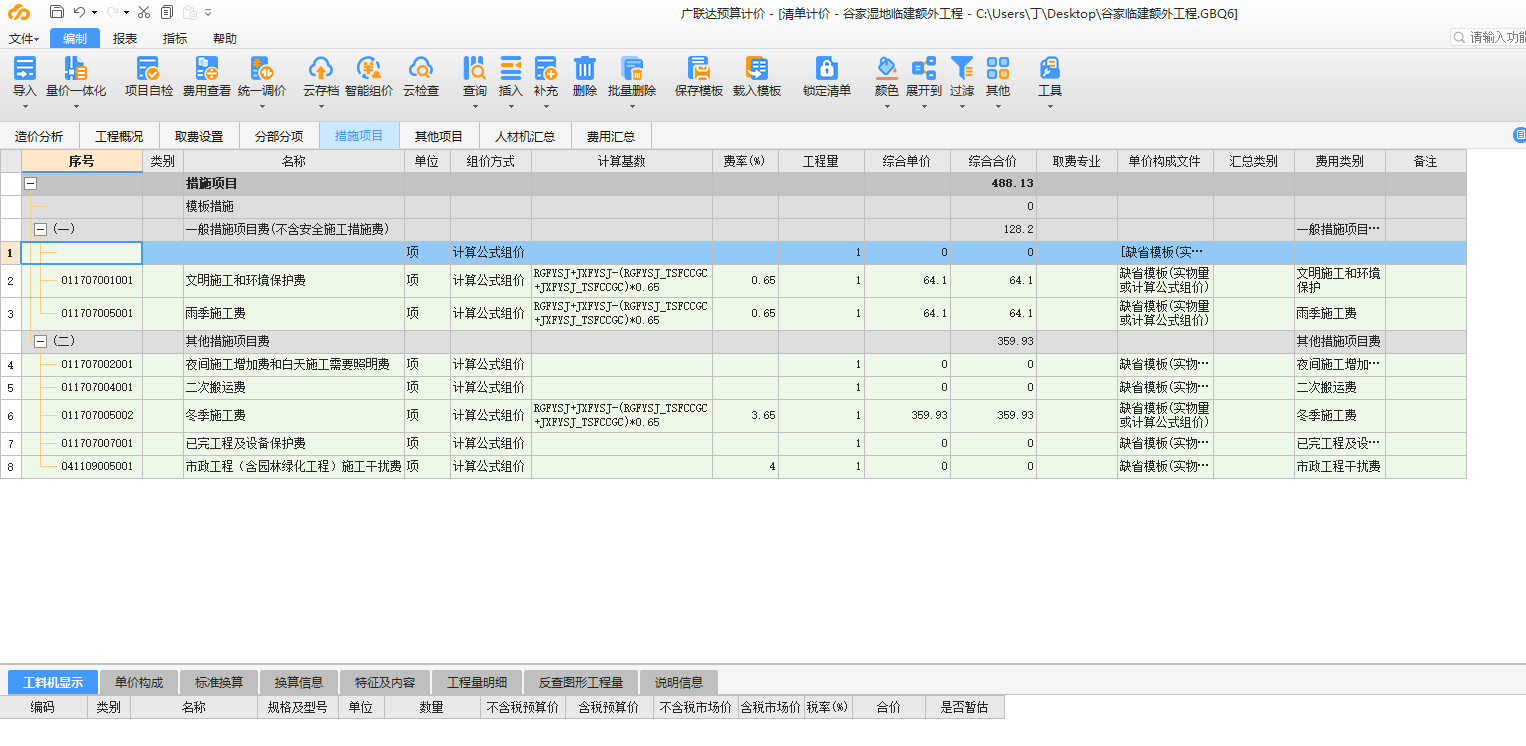
Task: Click the 工具 tools icon
Action: 1050,69
